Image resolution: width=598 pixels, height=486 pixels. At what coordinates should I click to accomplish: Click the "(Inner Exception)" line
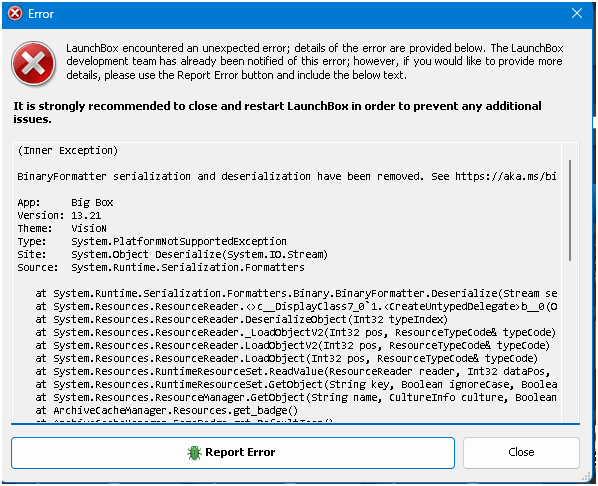click(x=68, y=150)
